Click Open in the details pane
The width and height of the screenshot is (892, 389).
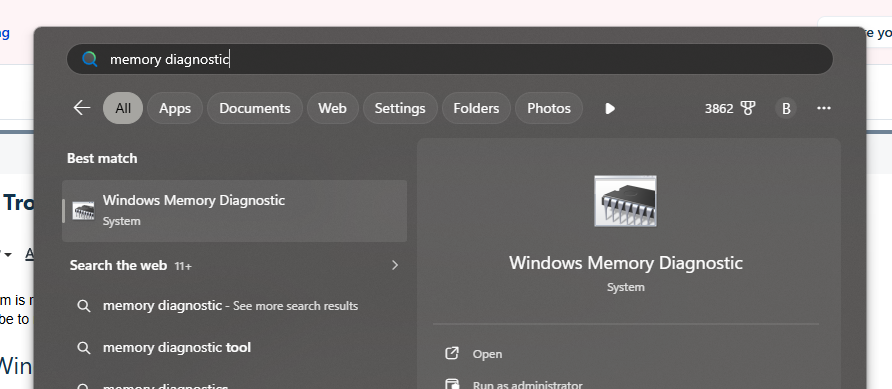pyautogui.click(x=487, y=354)
